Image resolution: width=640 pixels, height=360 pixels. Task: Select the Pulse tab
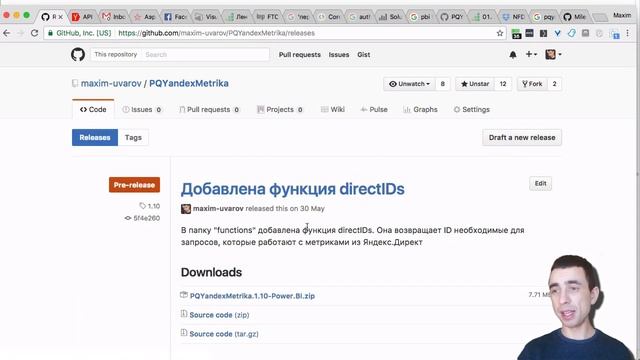[x=374, y=109]
